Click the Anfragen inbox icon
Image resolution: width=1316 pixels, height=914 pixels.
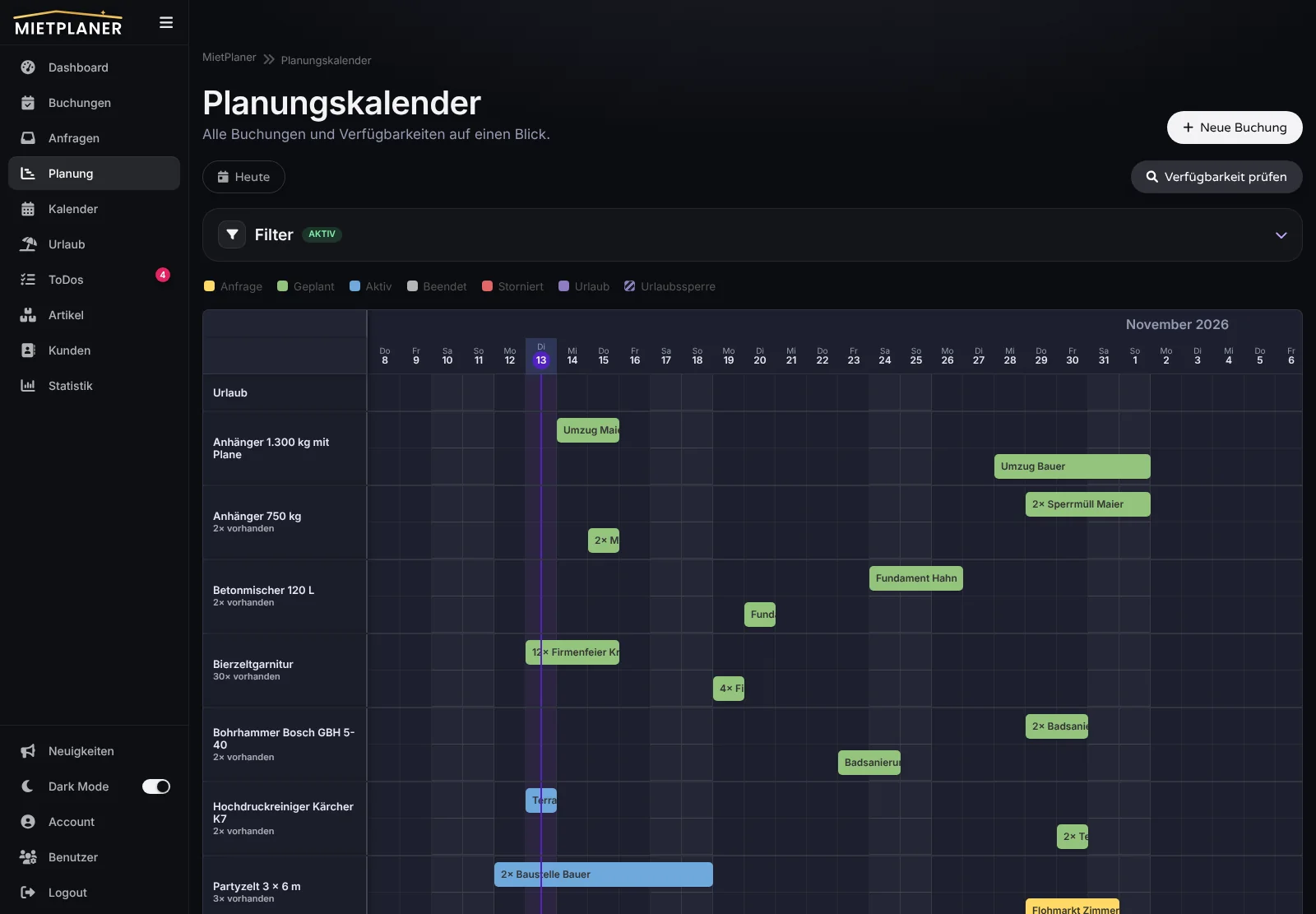[28, 138]
